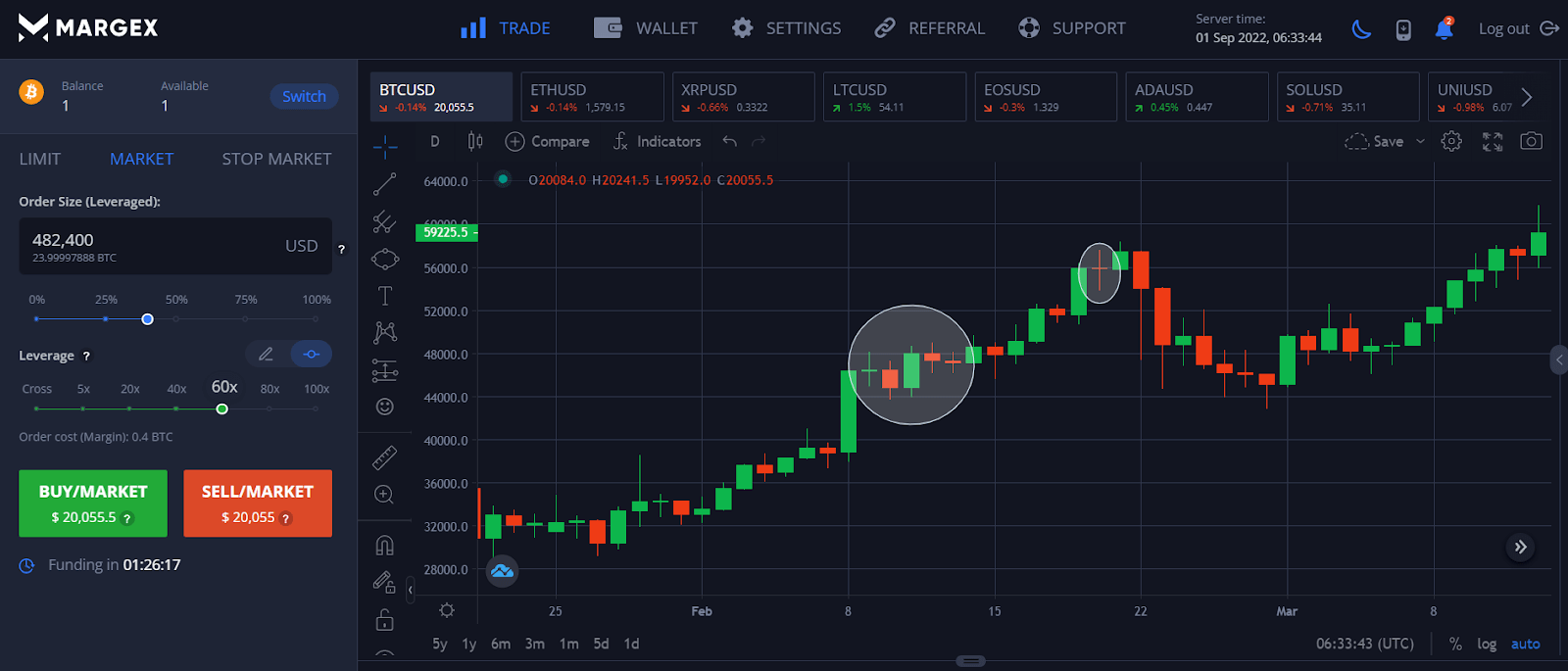Toggle log scale on chart

tap(1487, 644)
